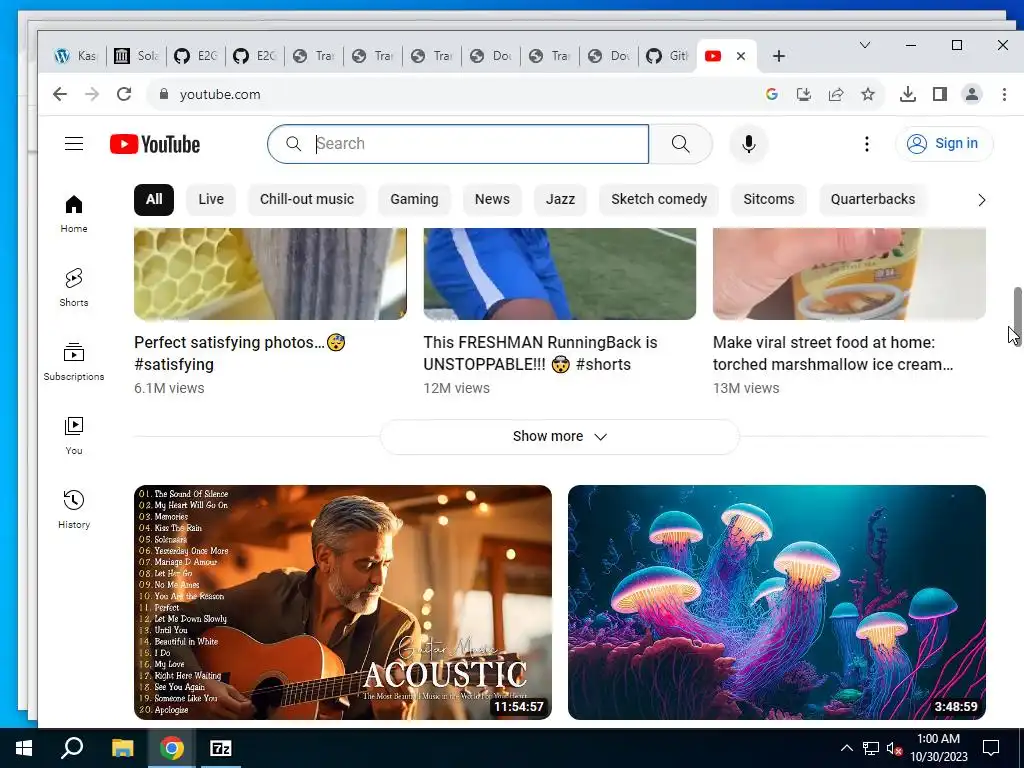The height and width of the screenshot is (768, 1024).
Task: Open the Windows Start menu
Action: (x=24, y=748)
